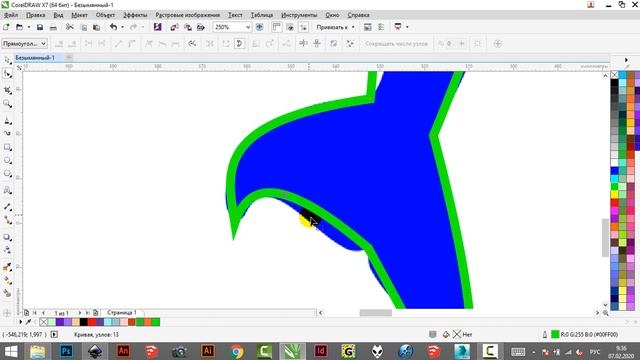Open Google Chrome from the taskbar
640x360 pixels.
(x=236, y=351)
